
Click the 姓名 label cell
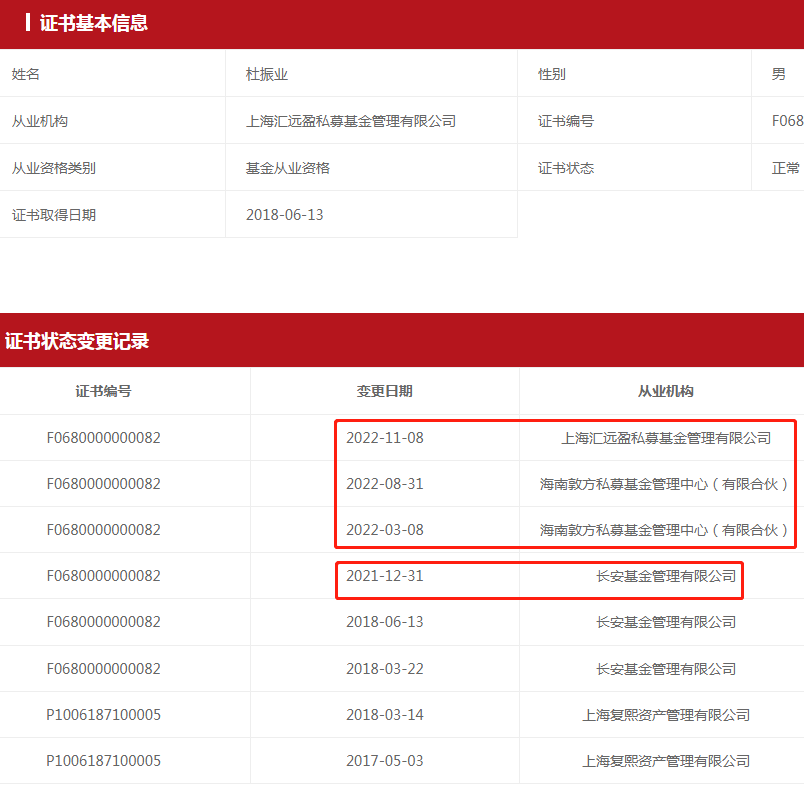[26, 74]
